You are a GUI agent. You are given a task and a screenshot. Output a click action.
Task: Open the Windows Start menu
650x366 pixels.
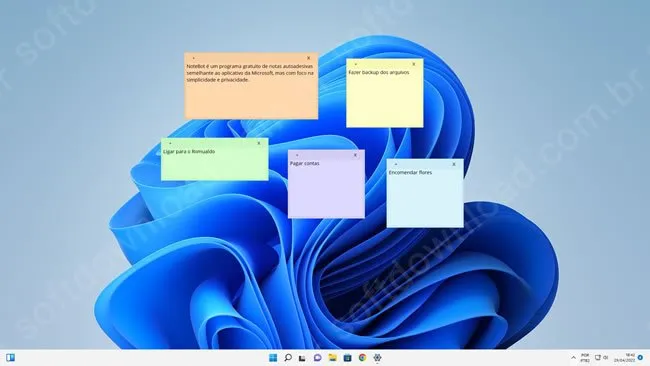(273, 358)
